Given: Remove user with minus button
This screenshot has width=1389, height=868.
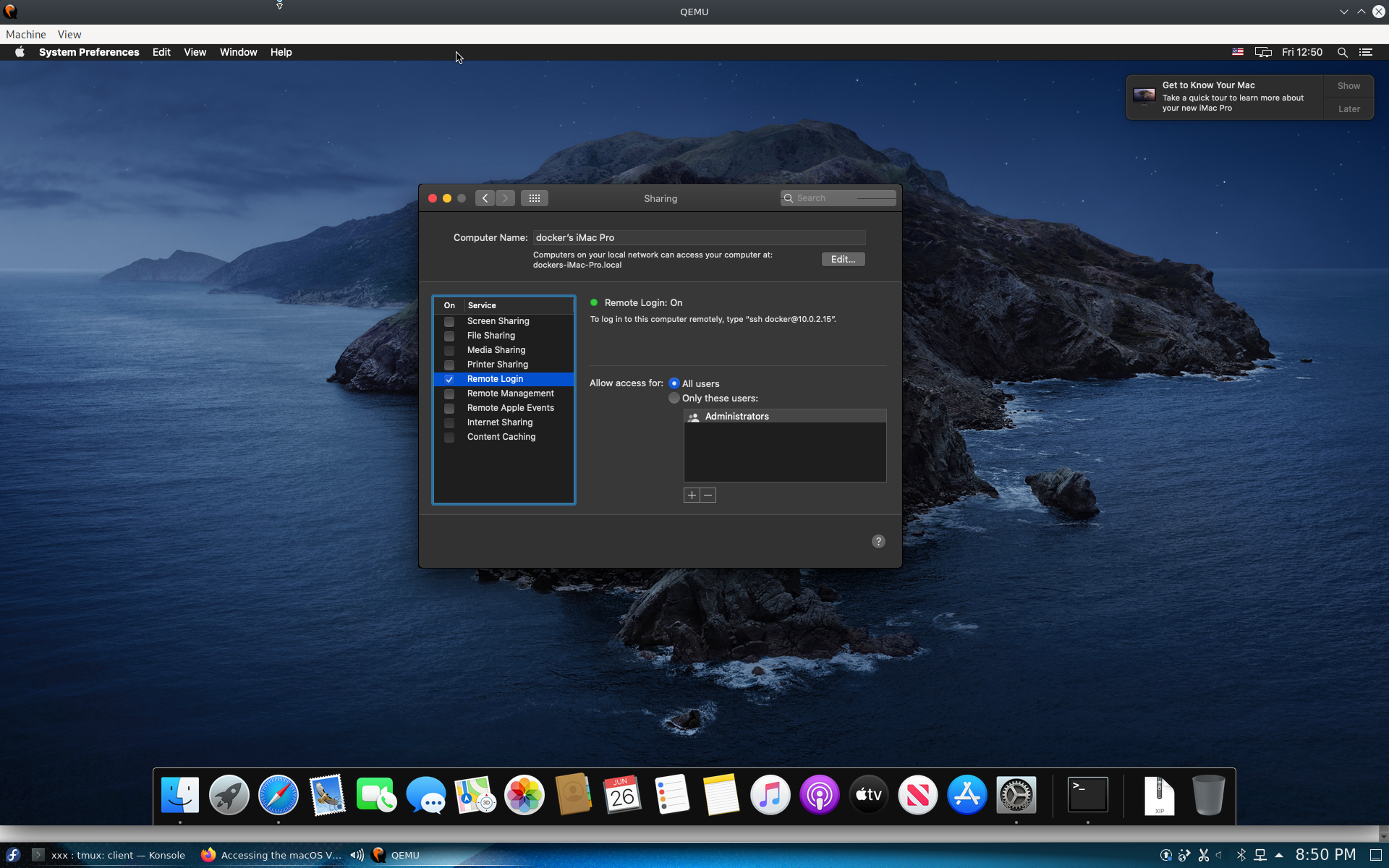Looking at the screenshot, I should coord(708,495).
